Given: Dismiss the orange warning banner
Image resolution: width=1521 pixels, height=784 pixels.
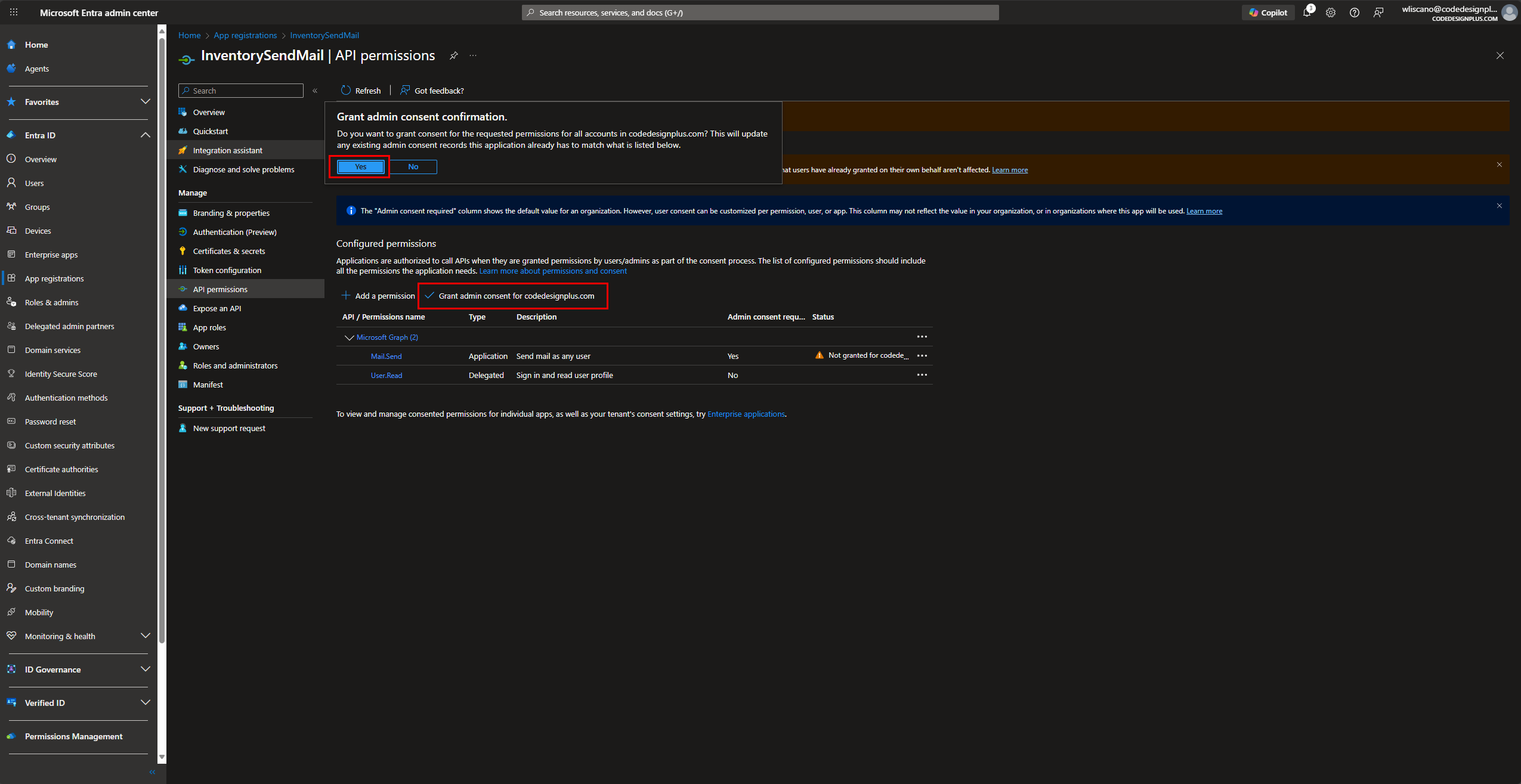Looking at the screenshot, I should tap(1499, 165).
